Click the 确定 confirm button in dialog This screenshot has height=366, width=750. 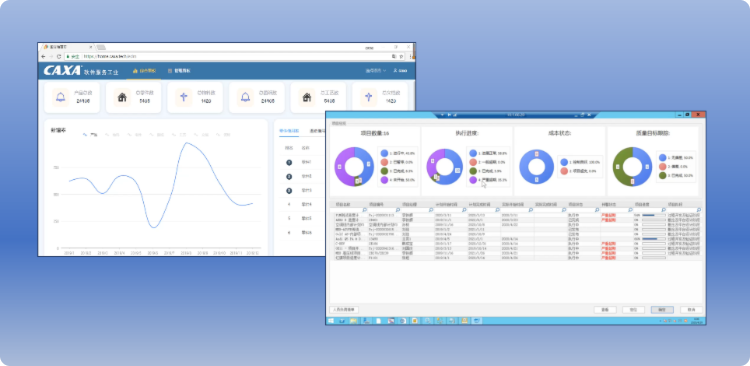pyautogui.click(x=662, y=310)
